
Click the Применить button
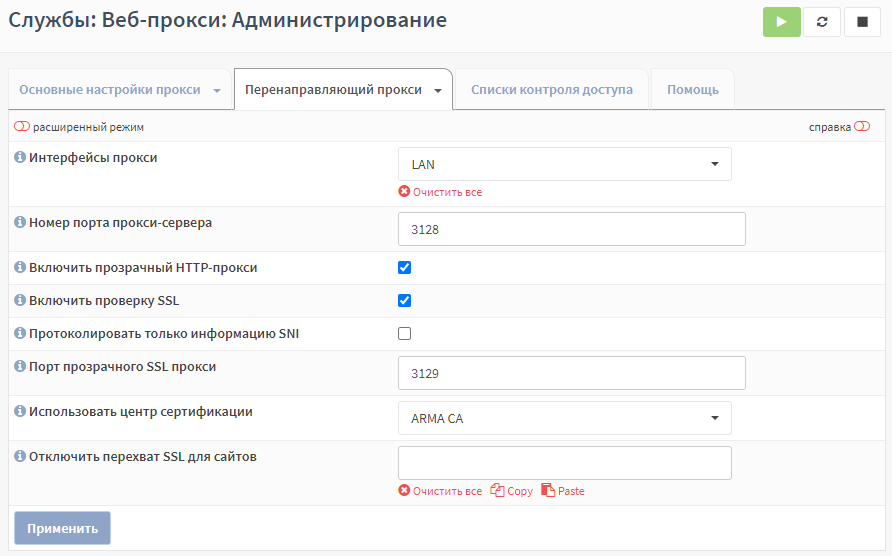(63, 528)
